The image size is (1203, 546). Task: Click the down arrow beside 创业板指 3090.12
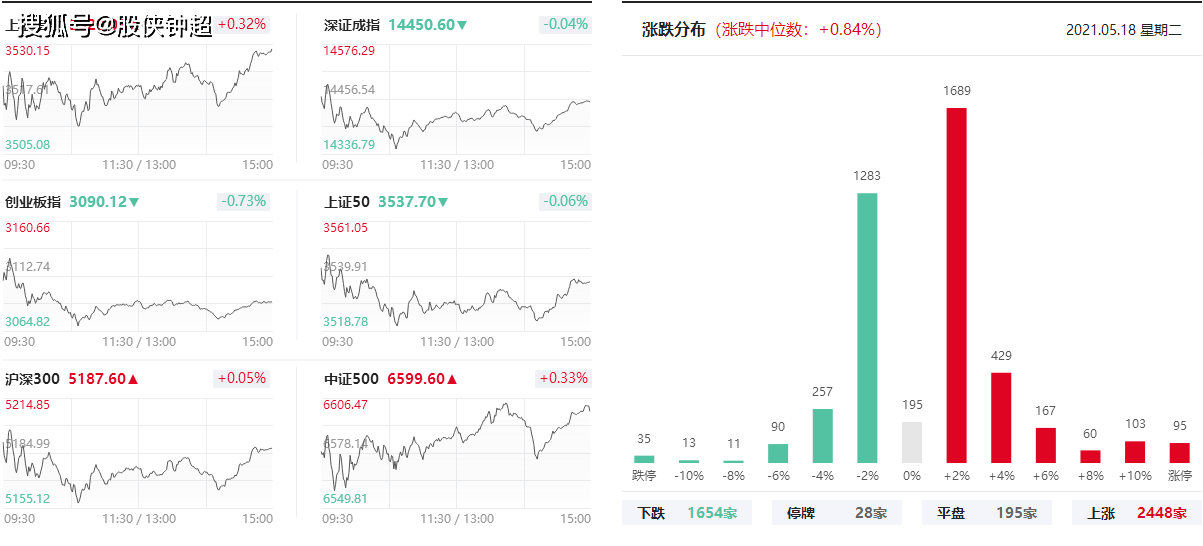pos(134,202)
